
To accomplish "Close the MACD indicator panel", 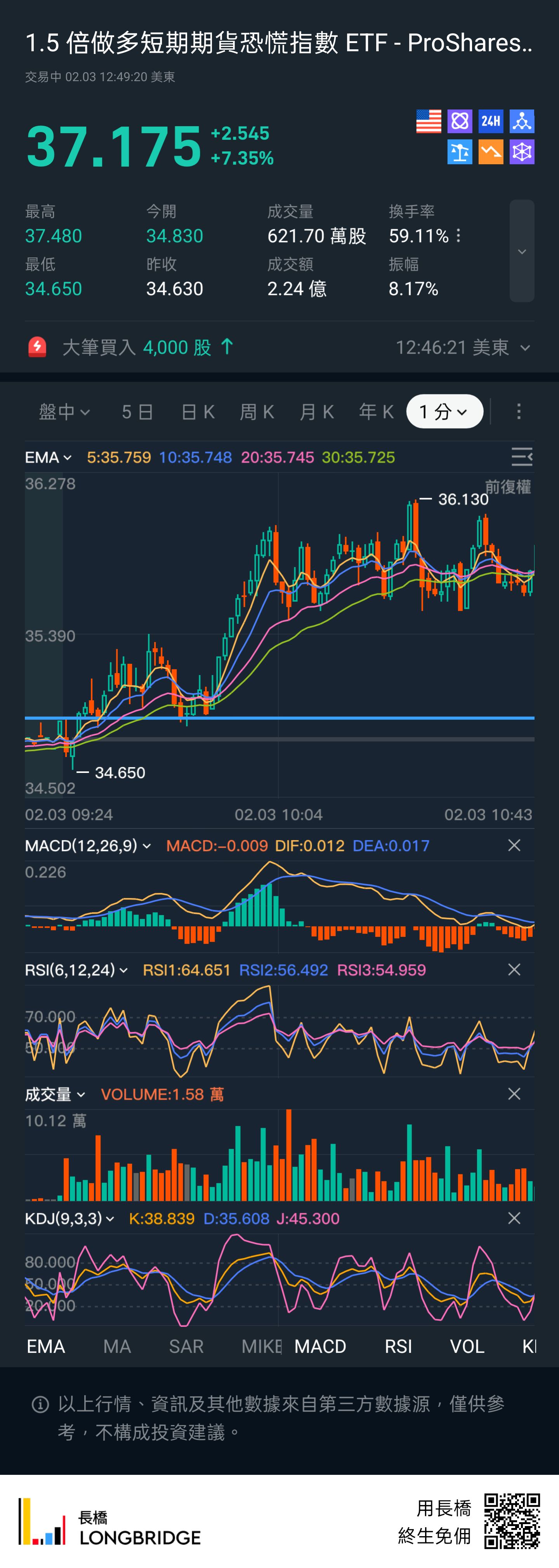I will [x=514, y=845].
